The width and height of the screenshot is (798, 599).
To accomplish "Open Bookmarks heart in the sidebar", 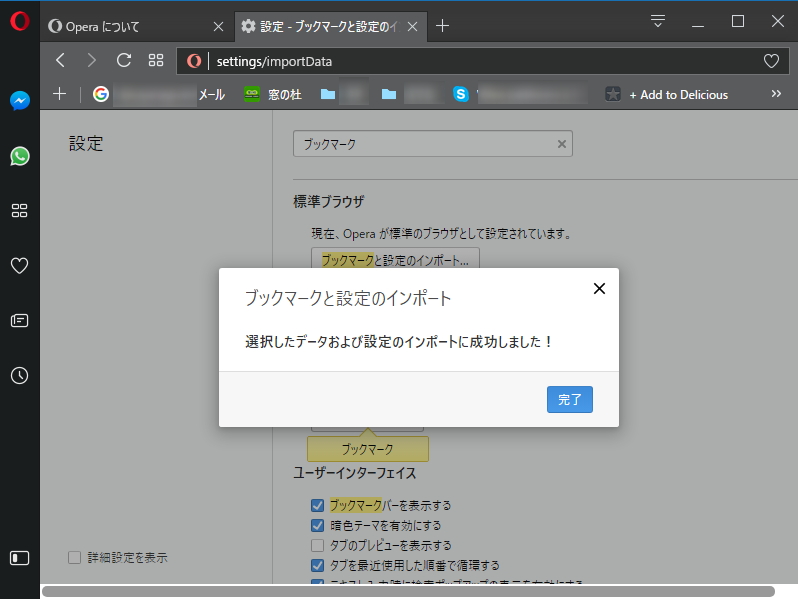I will [19, 266].
